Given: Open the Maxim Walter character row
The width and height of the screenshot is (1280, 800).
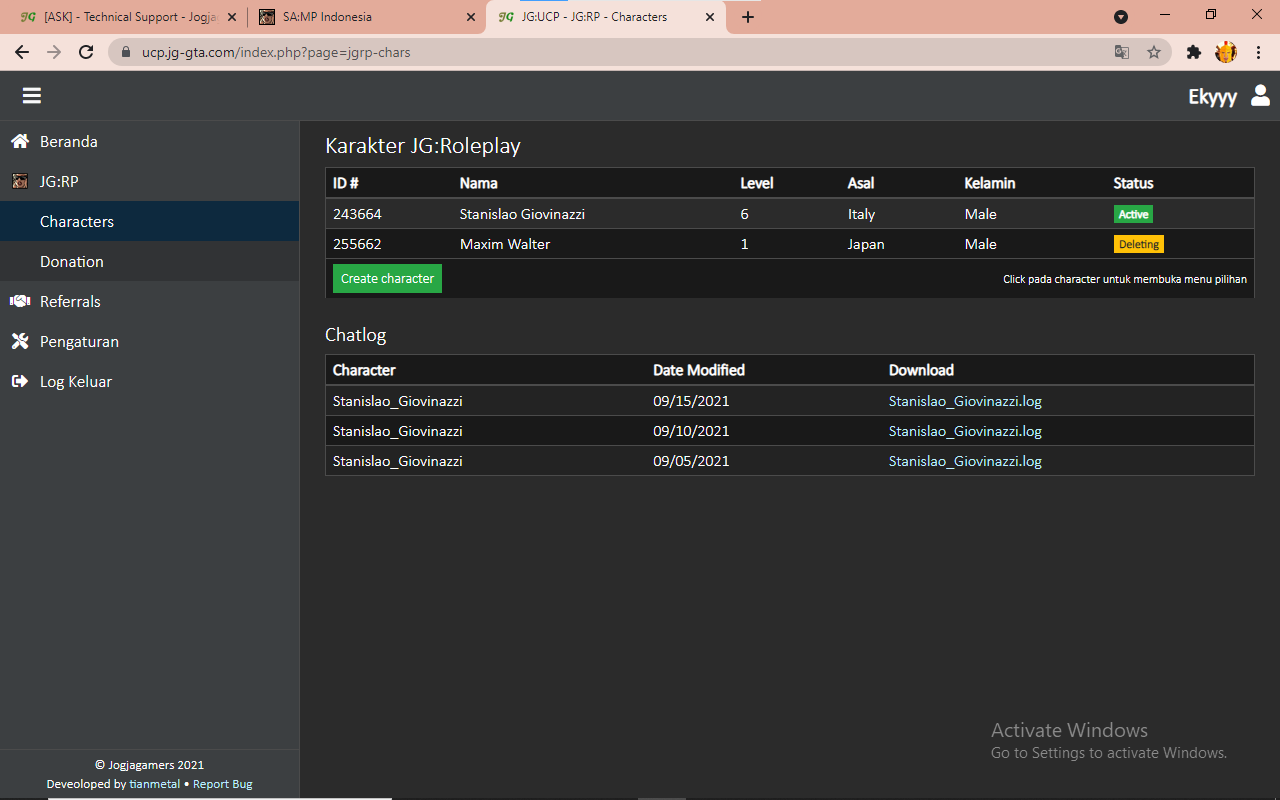Looking at the screenshot, I should click(790, 244).
